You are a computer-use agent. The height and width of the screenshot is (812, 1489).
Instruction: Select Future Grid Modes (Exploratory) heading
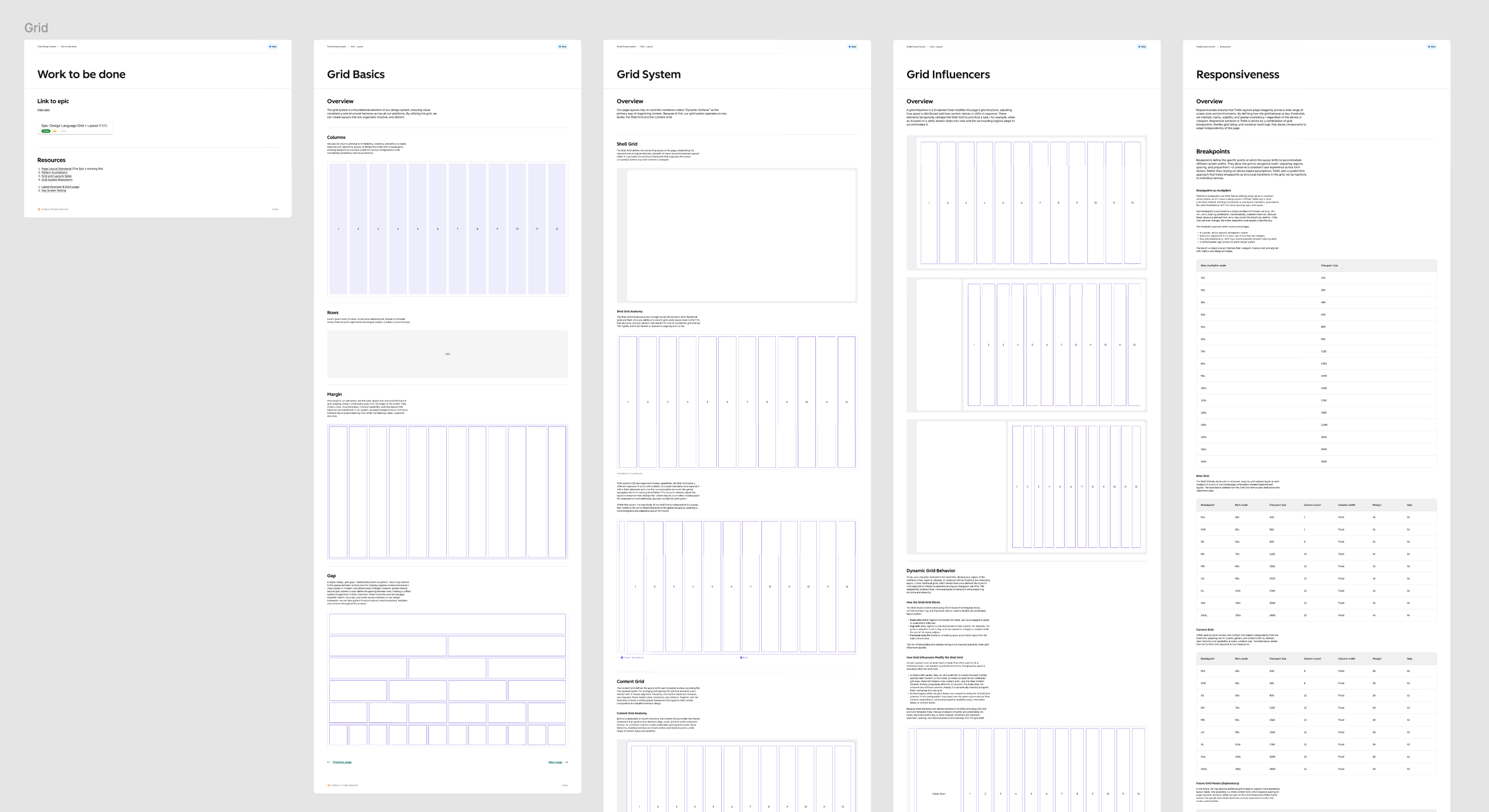pyautogui.click(x=1218, y=783)
